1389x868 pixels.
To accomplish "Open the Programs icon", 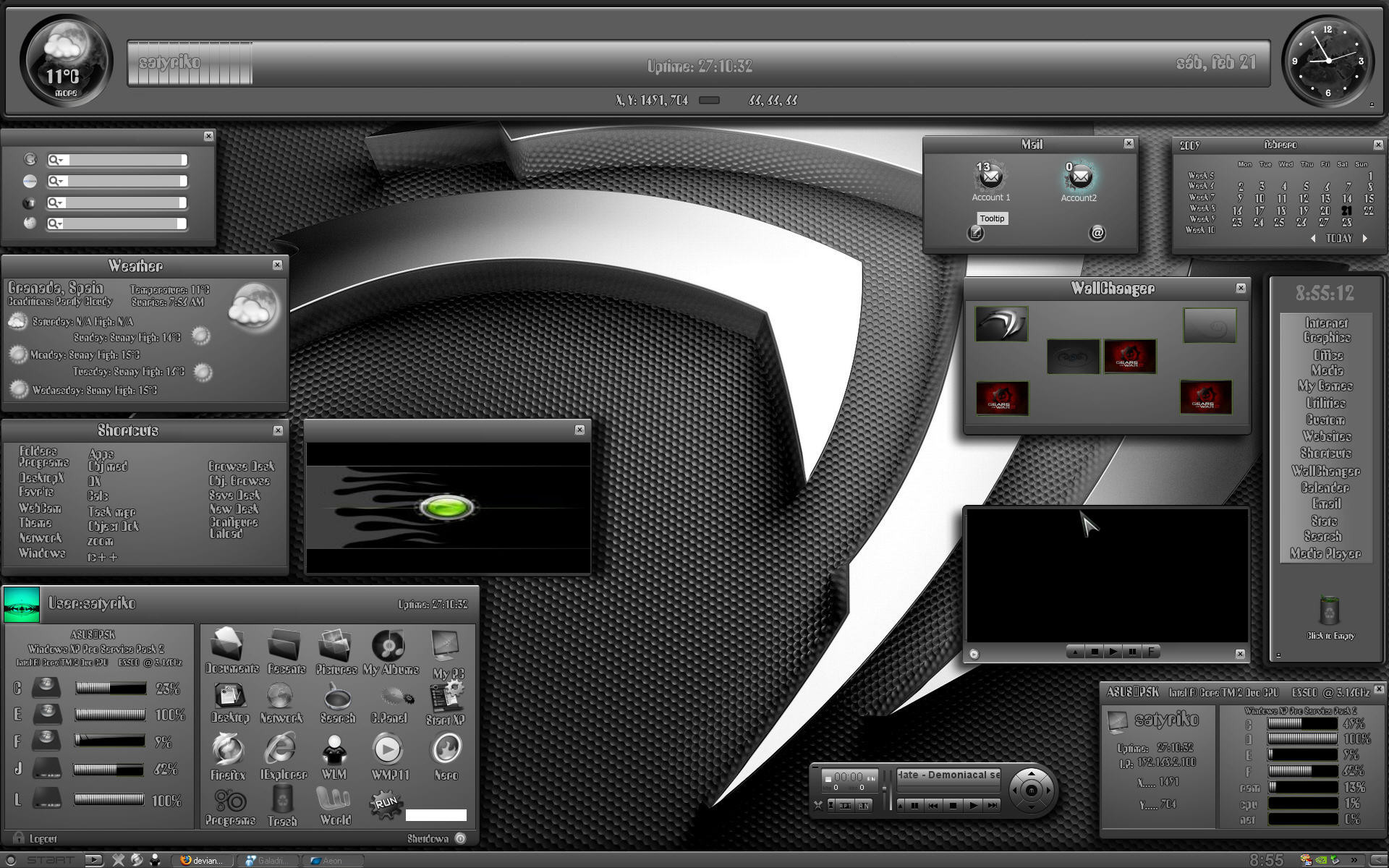I will coord(230,800).
